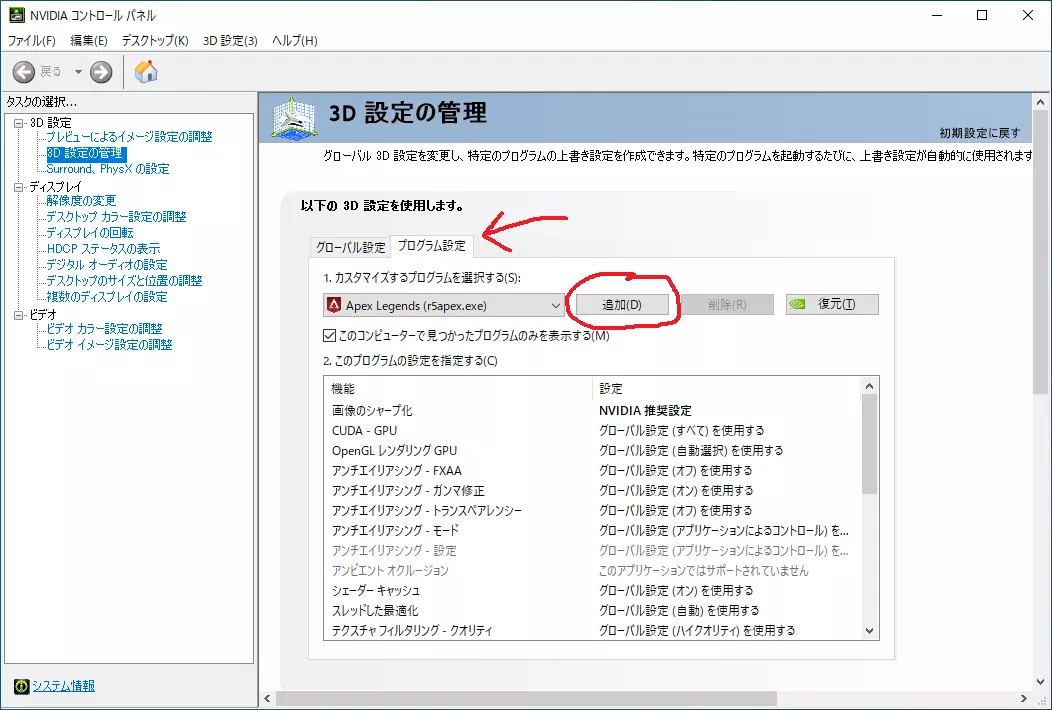This screenshot has height=710, width=1052.
Task: Click settings list scroll-up arrow
Action: [x=870, y=386]
